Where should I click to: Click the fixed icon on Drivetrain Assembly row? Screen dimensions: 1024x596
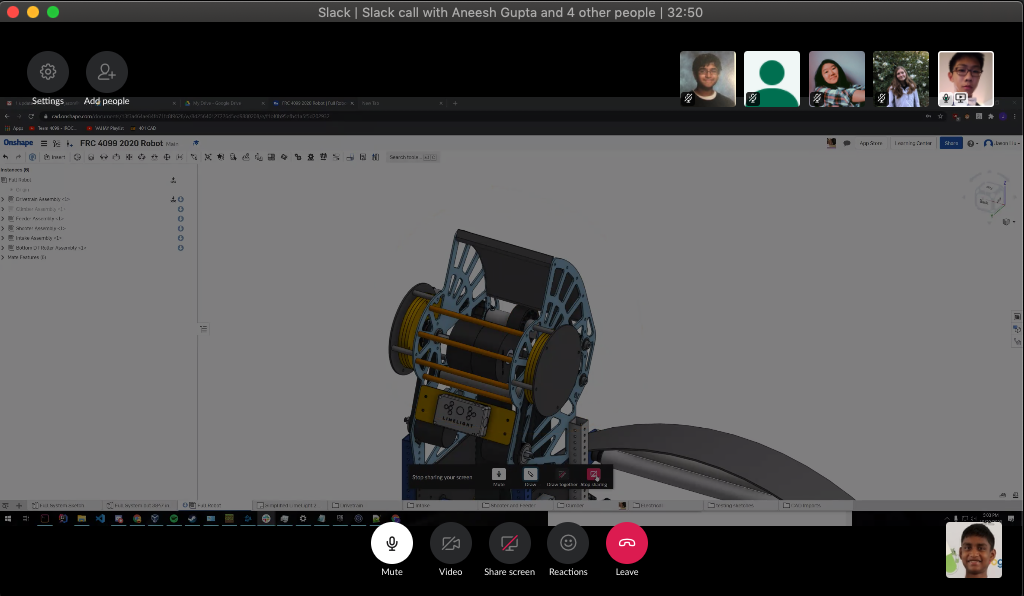[x=173, y=199]
